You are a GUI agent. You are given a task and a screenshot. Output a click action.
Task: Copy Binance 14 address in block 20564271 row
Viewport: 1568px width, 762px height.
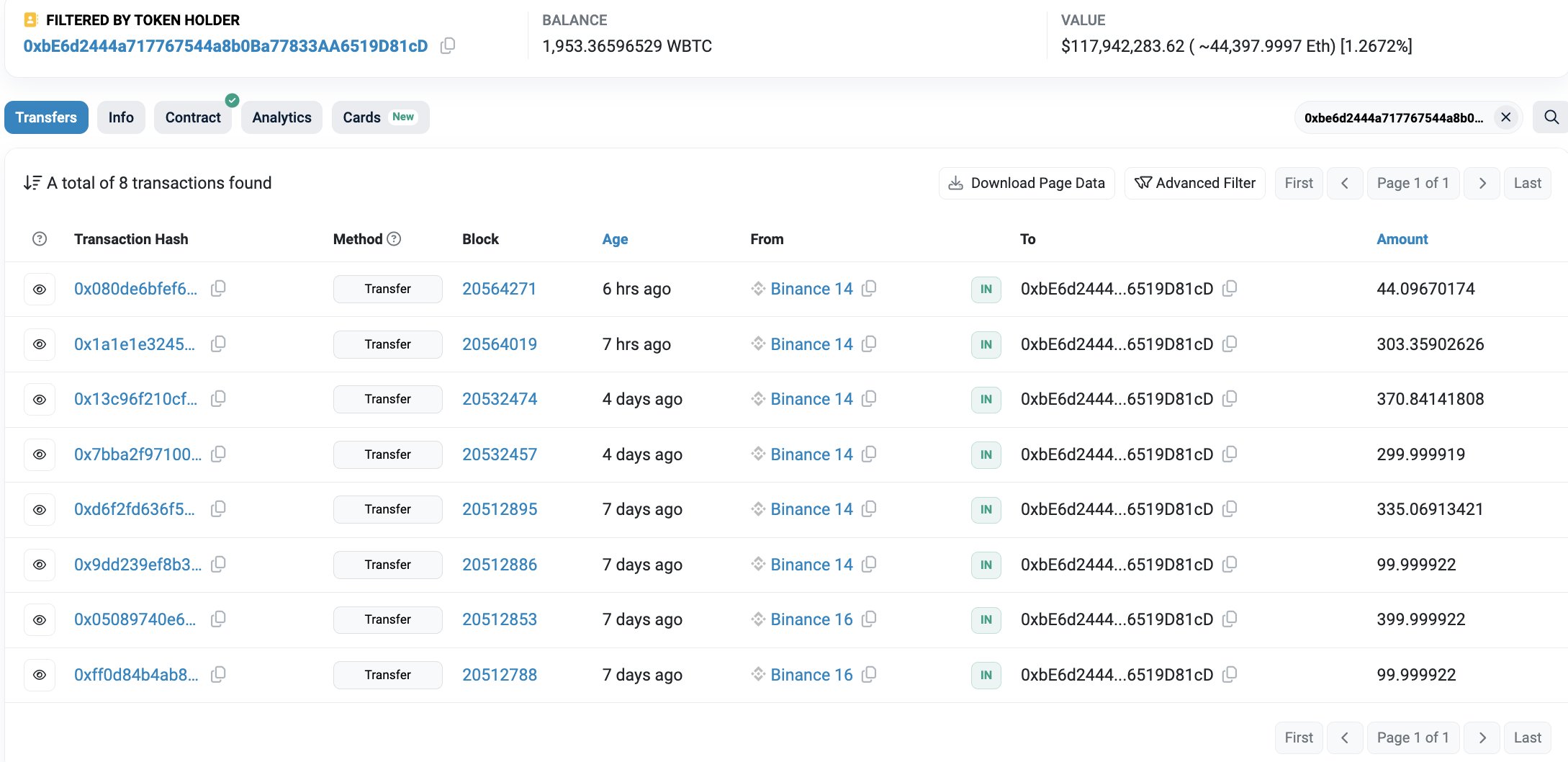coord(869,289)
